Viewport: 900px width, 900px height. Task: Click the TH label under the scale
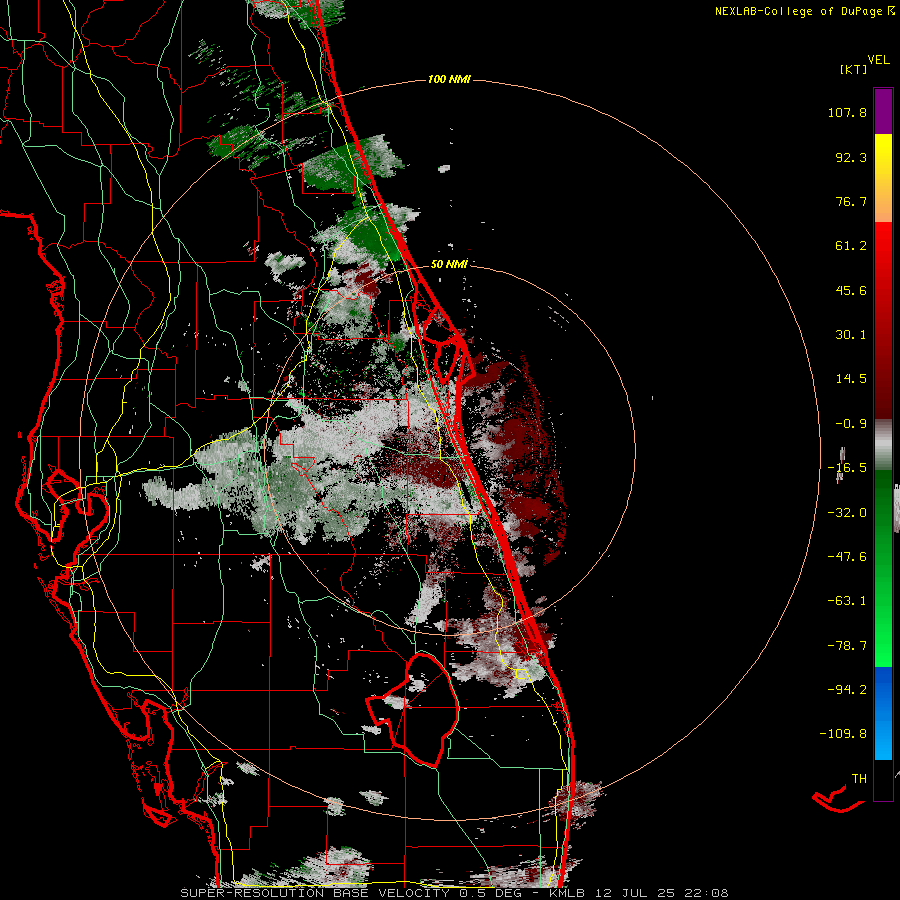(859, 779)
